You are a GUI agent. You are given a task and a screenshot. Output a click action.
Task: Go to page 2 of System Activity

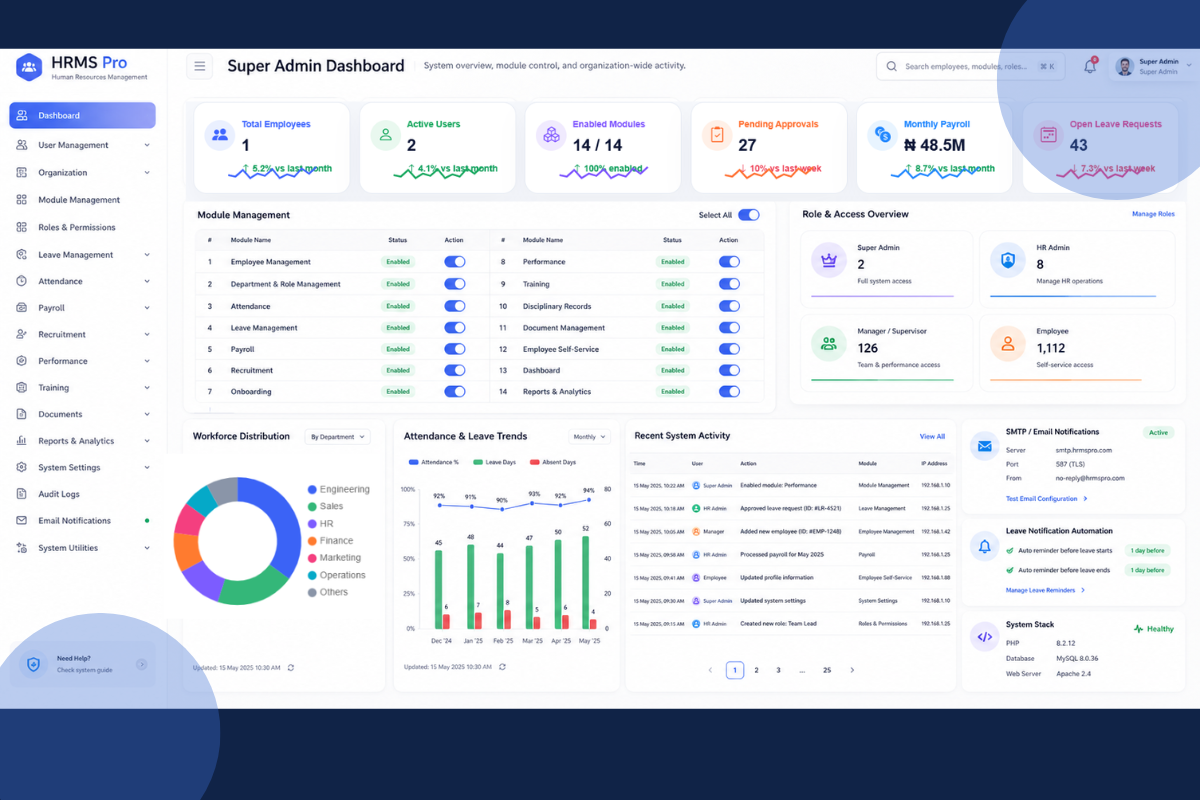point(756,670)
